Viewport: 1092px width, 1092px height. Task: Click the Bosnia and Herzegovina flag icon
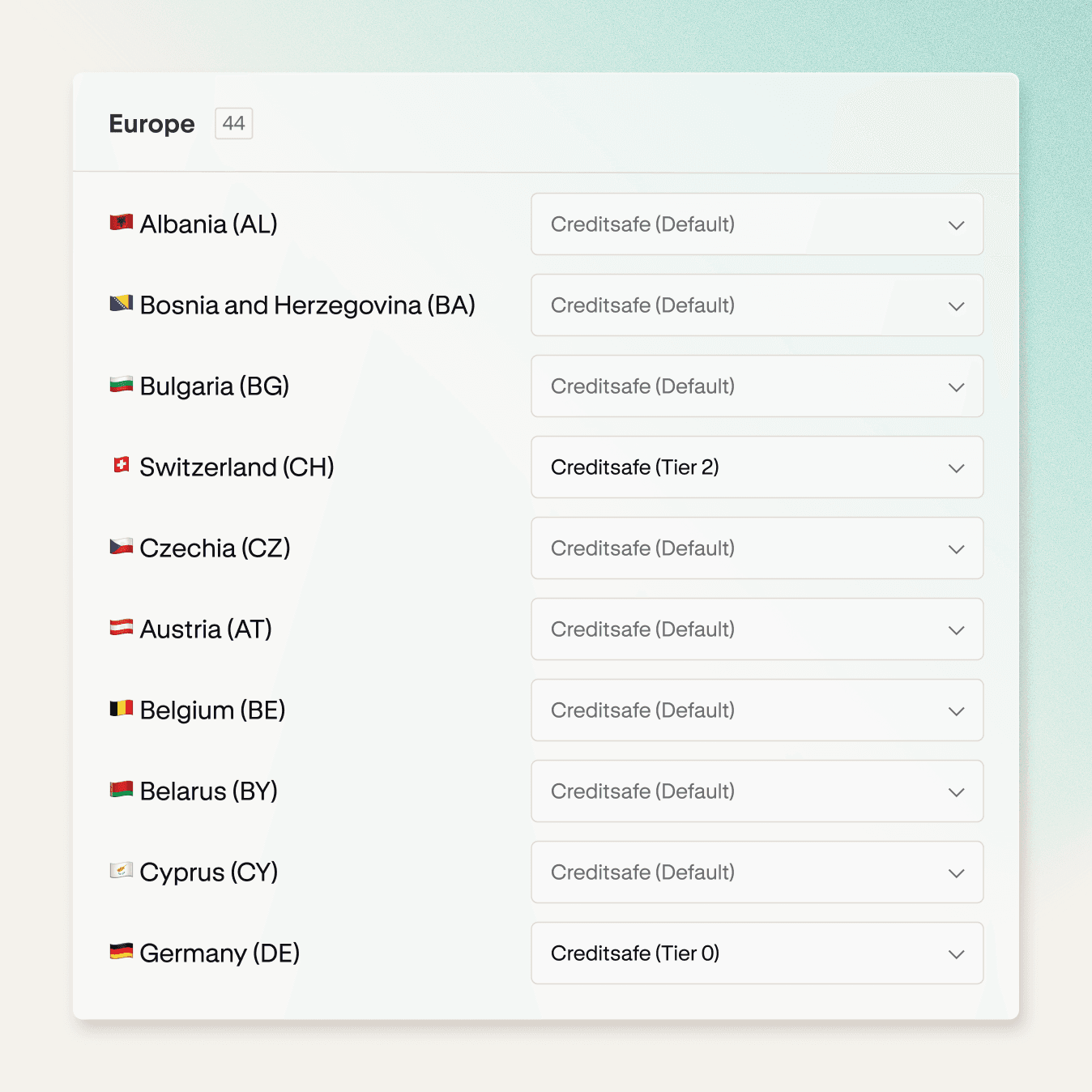[x=122, y=304]
